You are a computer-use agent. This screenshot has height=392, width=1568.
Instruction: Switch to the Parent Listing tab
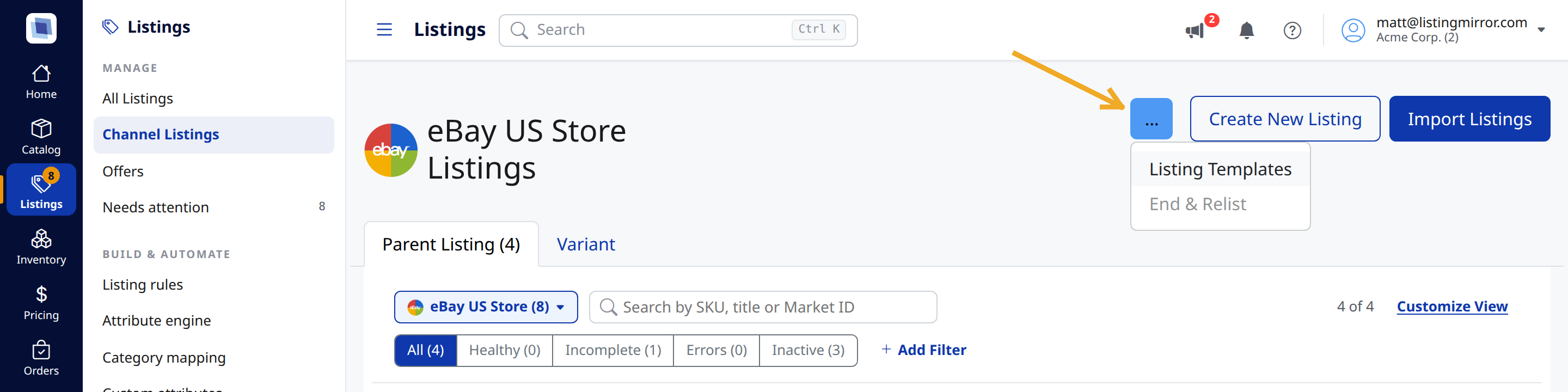tap(450, 244)
